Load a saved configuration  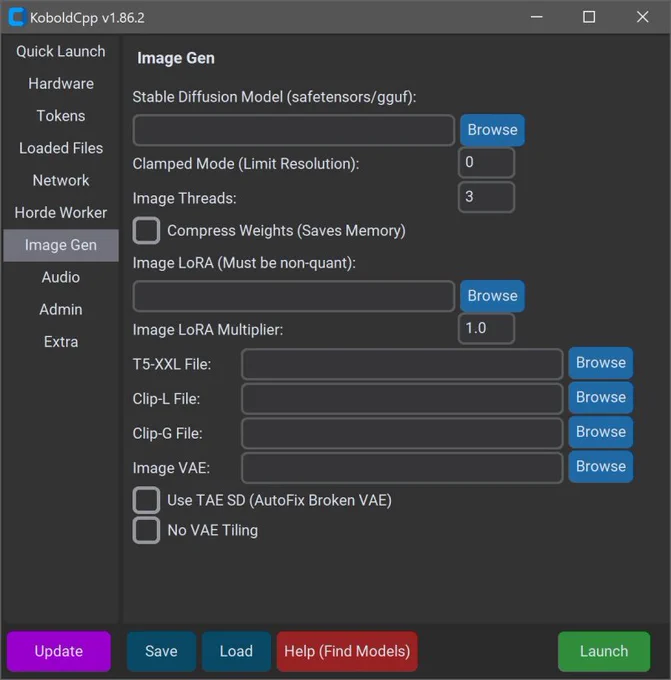tap(236, 651)
